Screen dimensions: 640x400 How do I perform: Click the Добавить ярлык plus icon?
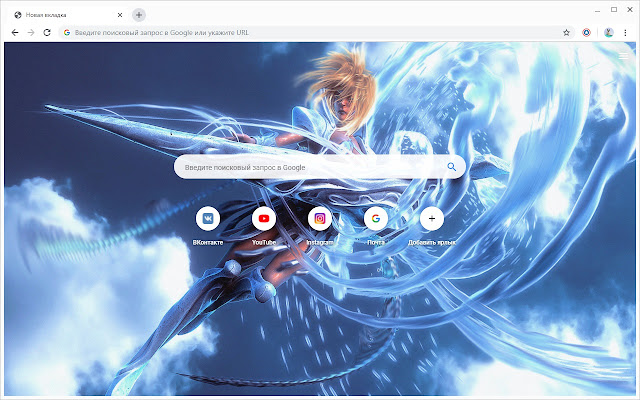432,219
